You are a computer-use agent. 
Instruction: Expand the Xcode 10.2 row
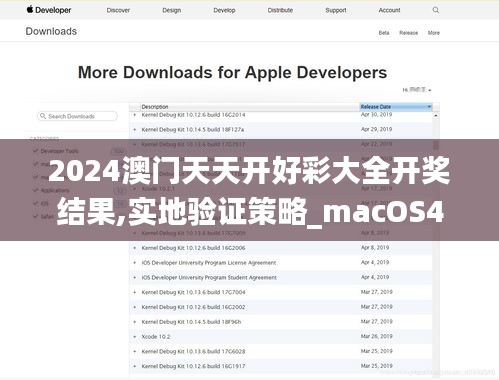[x=135, y=337]
